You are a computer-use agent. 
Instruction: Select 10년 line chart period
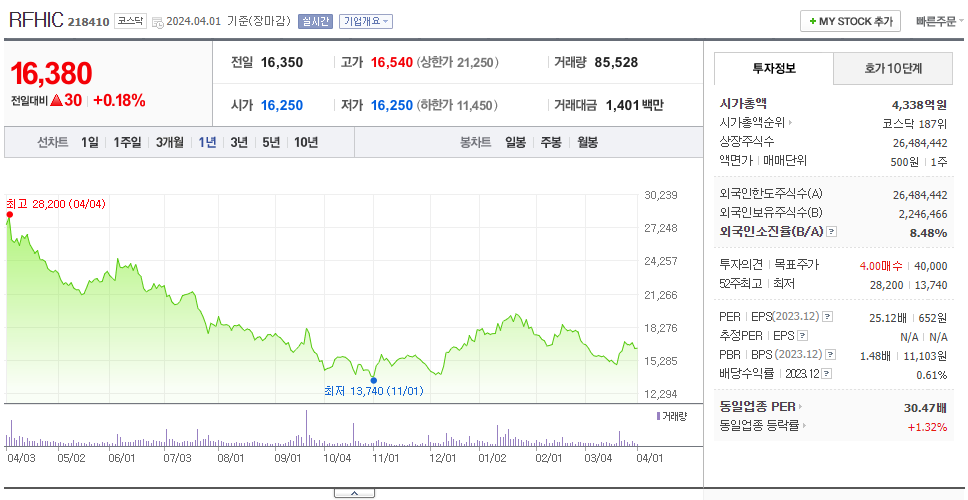[x=306, y=143]
